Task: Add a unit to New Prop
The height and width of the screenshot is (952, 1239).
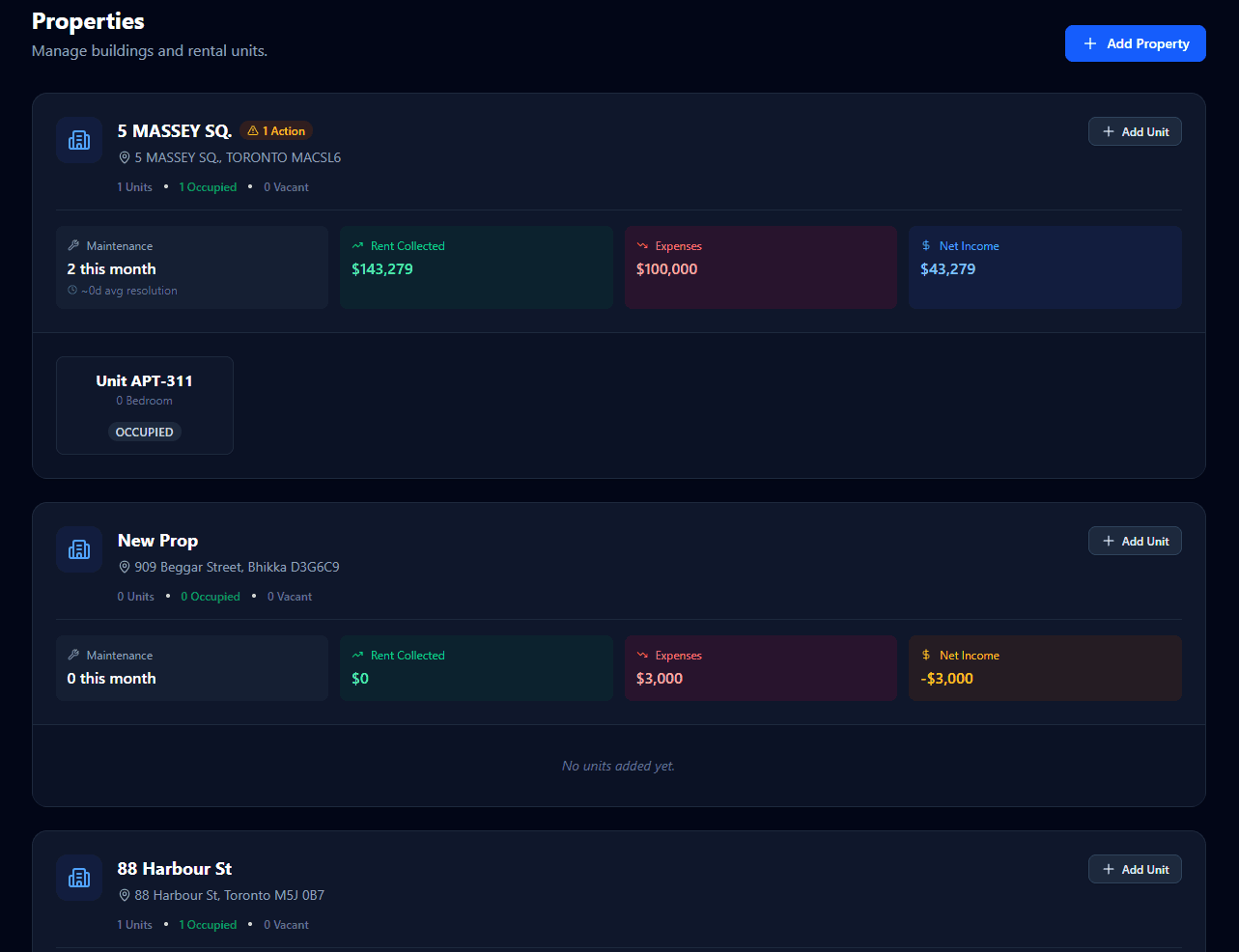Action: (1135, 542)
